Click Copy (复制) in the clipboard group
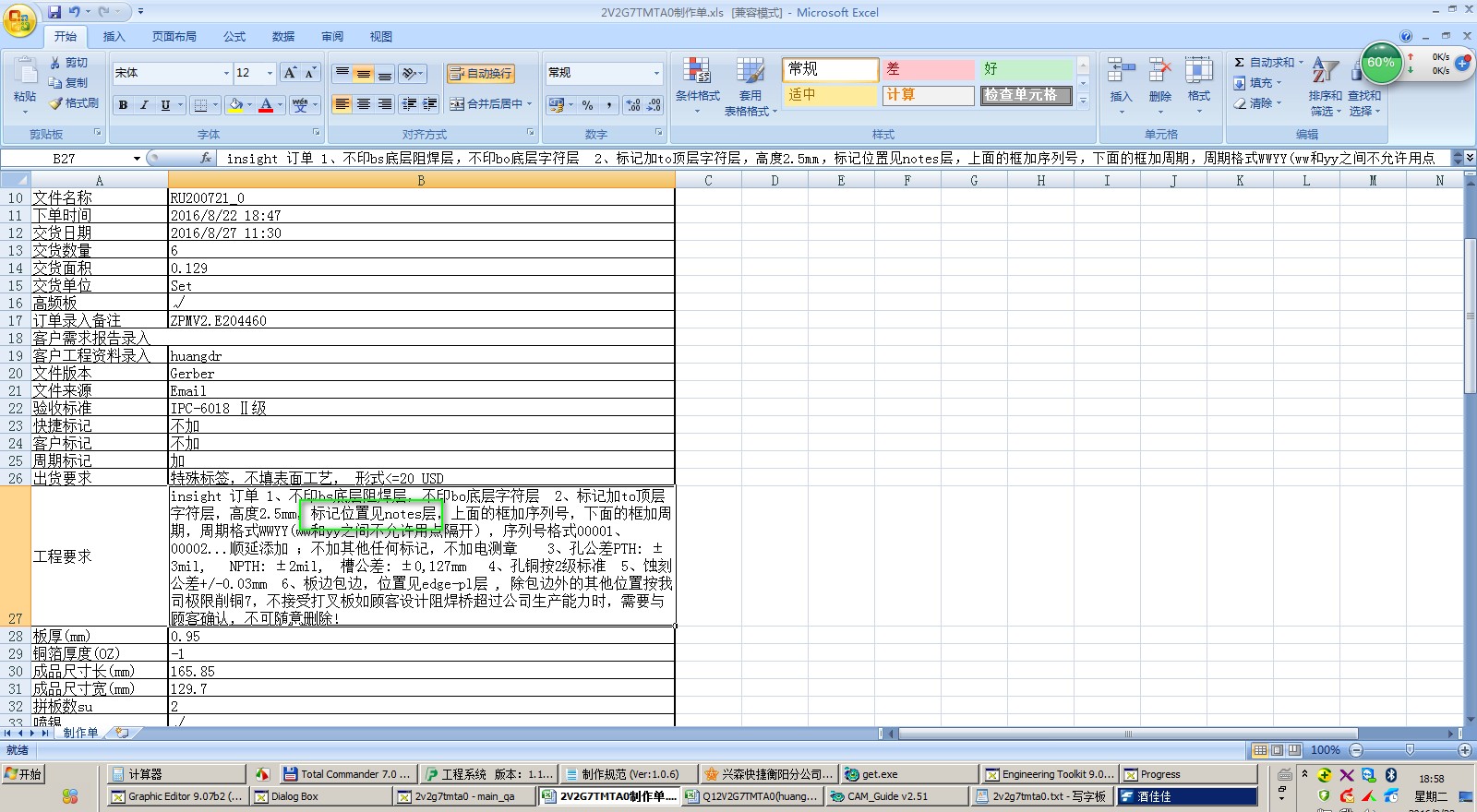1477x812 pixels. (69, 83)
